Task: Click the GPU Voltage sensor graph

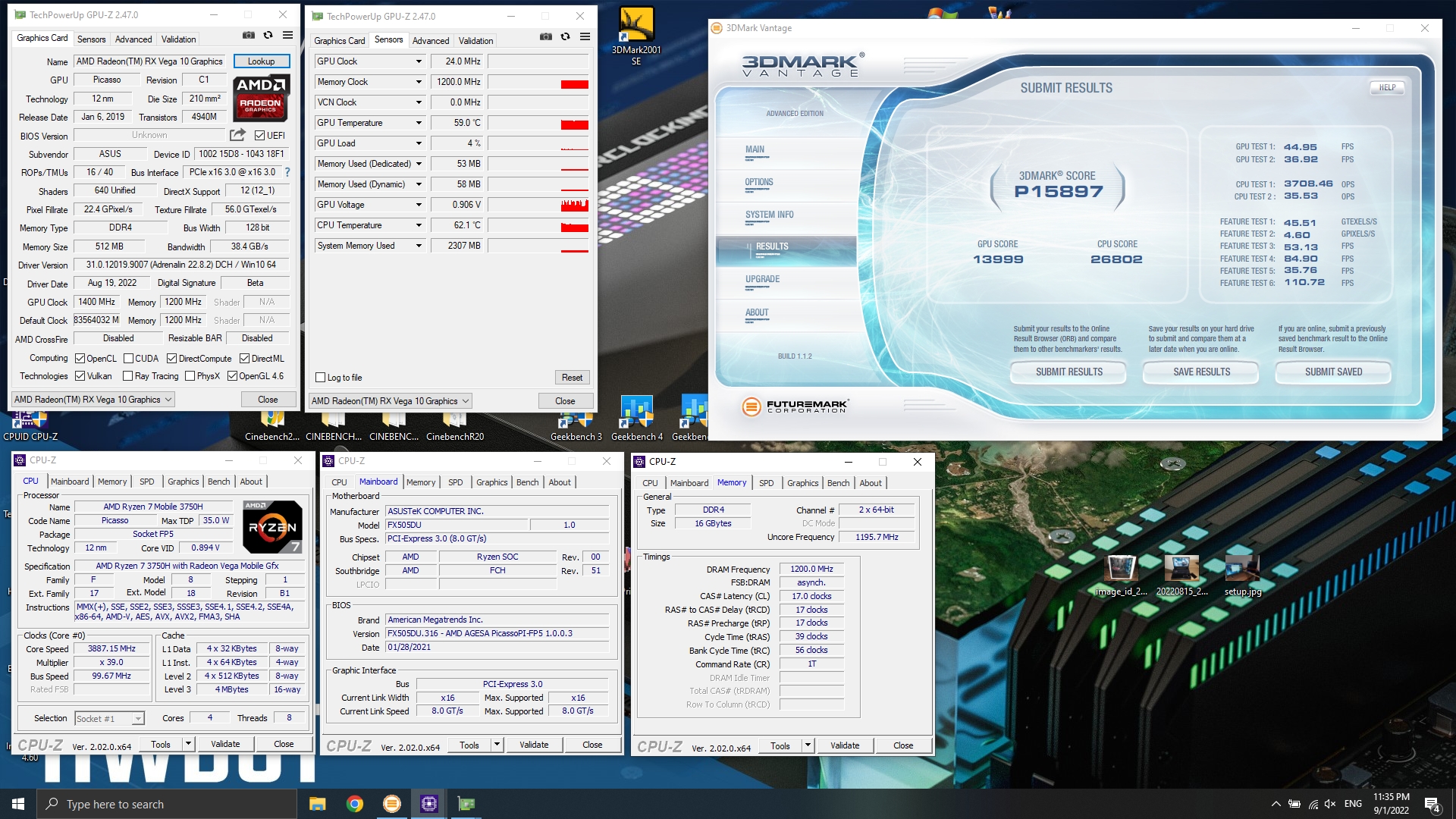Action: 538,205
